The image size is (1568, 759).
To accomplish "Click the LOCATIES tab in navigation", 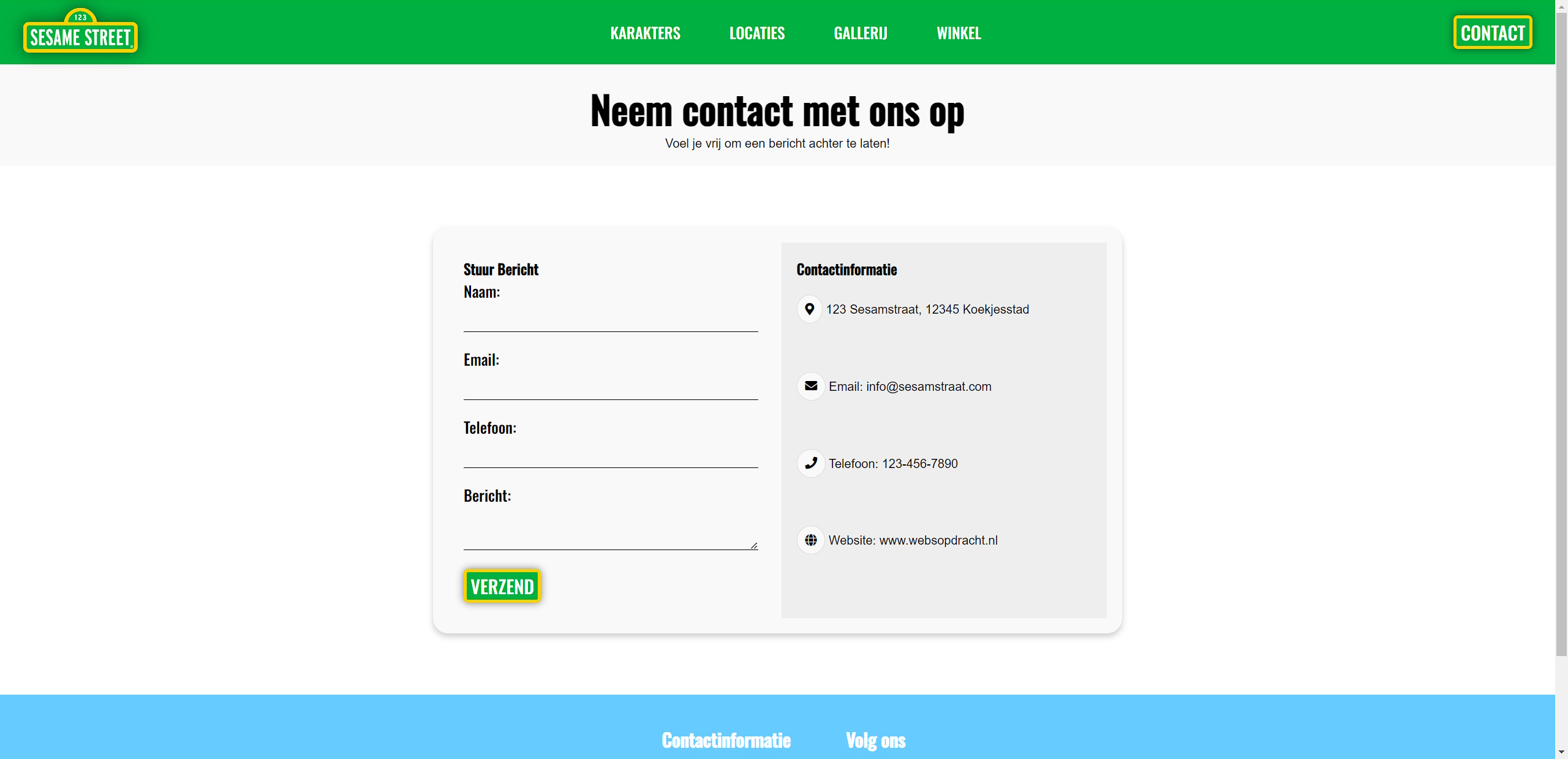I will (757, 32).
